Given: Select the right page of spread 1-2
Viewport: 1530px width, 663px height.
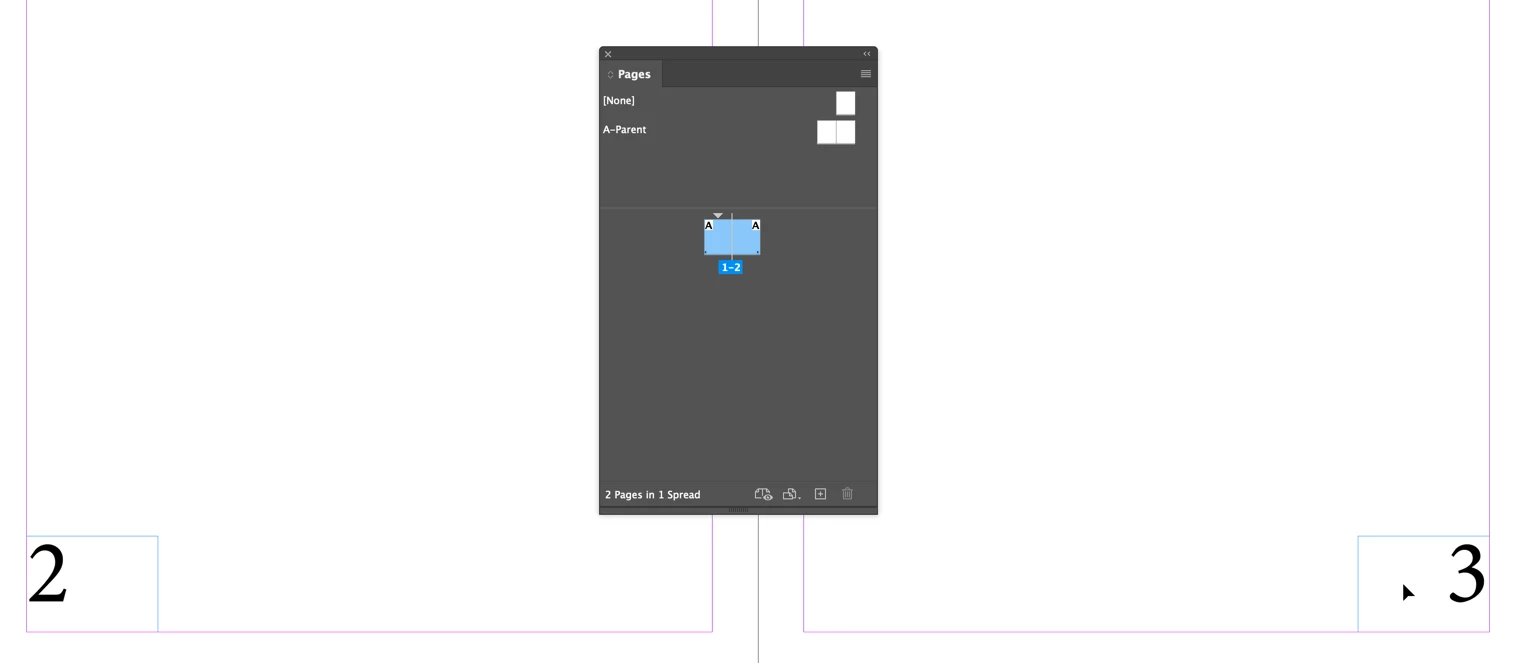Looking at the screenshot, I should 746,237.
